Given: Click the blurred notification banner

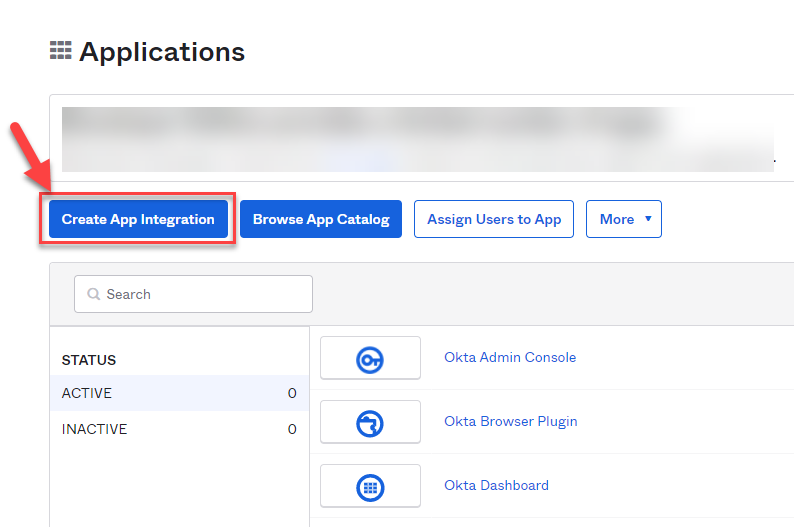Looking at the screenshot, I should [400, 138].
